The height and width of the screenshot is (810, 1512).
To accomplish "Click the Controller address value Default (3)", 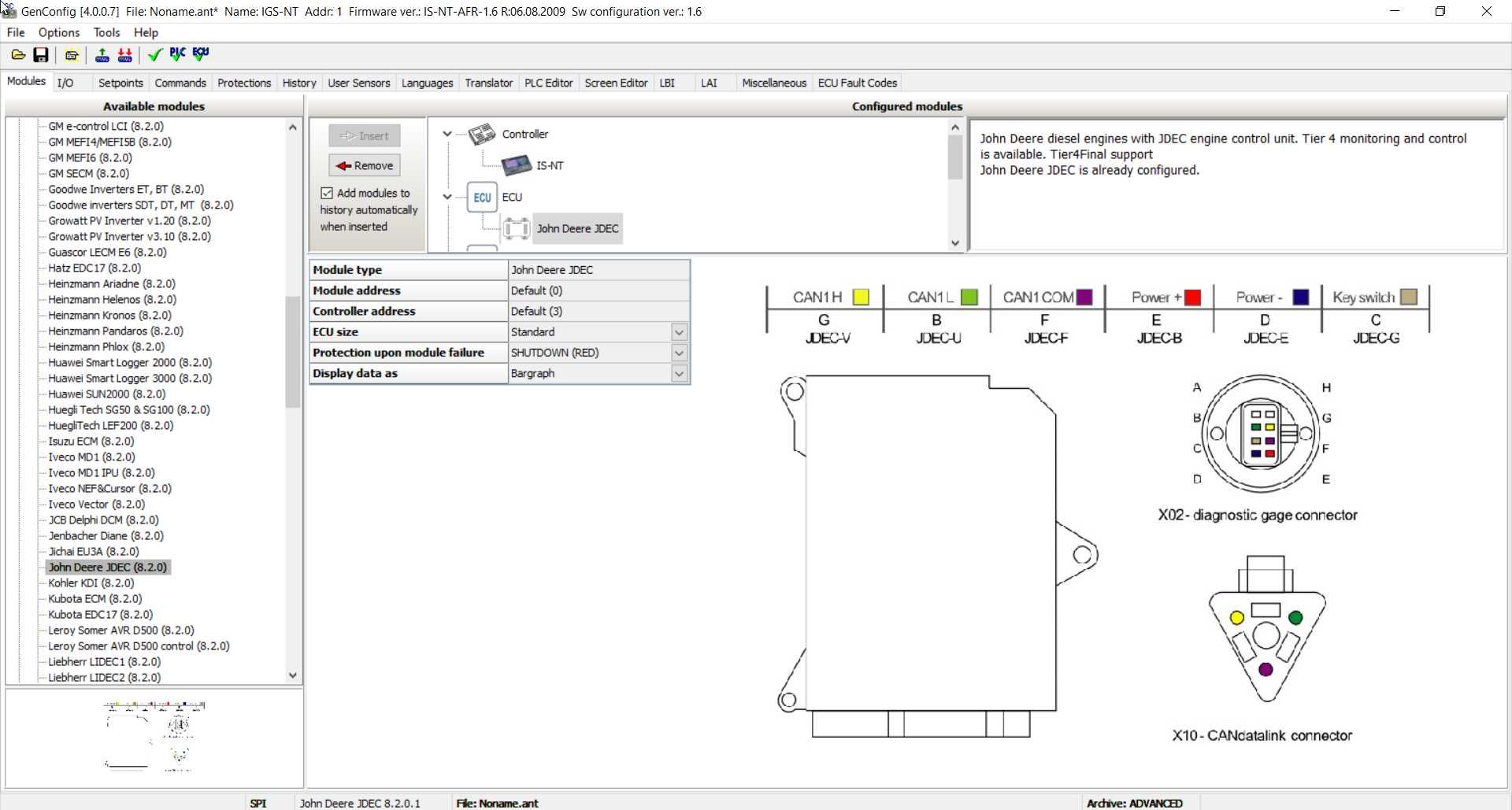I will point(598,311).
